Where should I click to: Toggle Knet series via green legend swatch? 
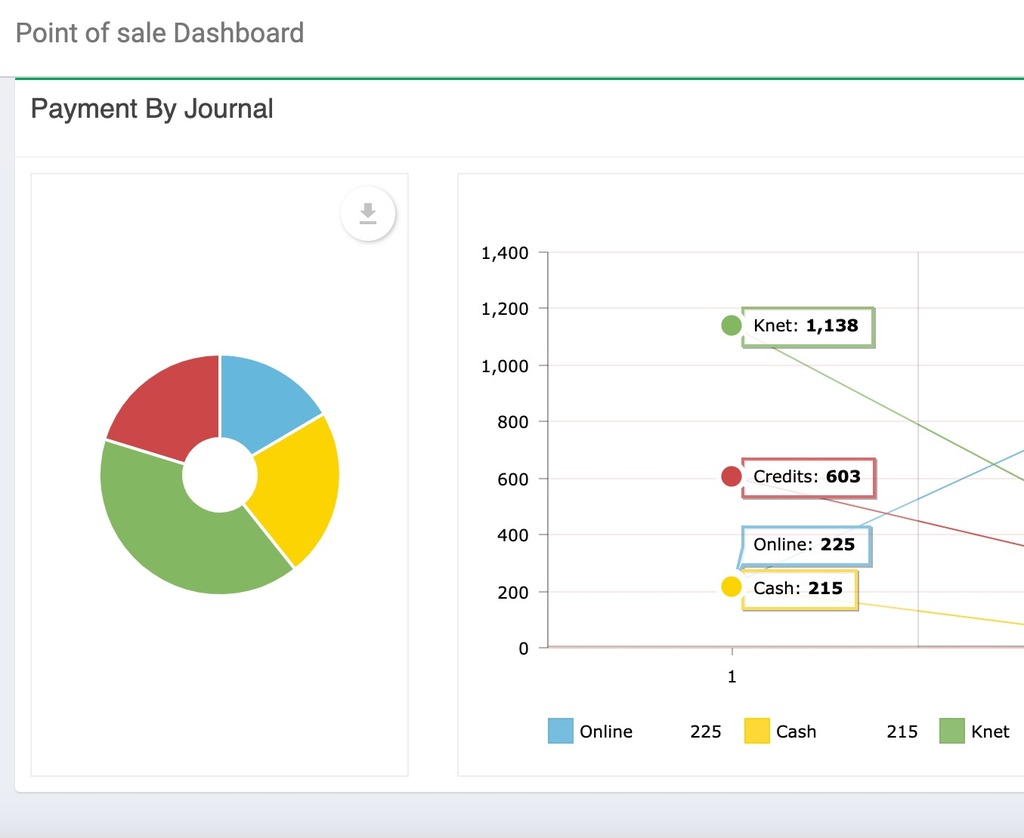tap(952, 731)
